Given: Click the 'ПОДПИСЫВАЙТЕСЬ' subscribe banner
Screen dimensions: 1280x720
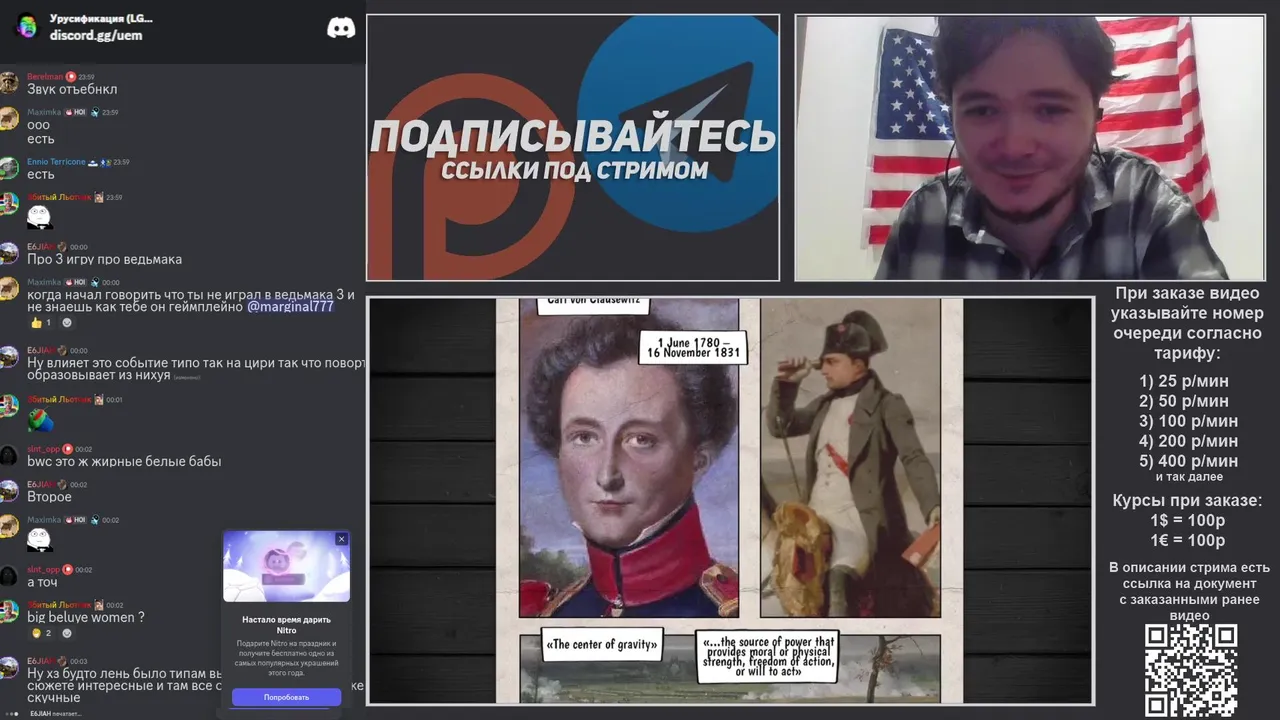Looking at the screenshot, I should click(573, 136).
